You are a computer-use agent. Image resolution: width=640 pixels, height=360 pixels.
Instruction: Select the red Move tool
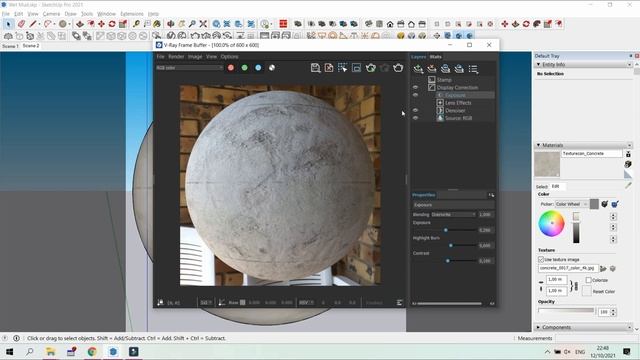[x=101, y=24]
